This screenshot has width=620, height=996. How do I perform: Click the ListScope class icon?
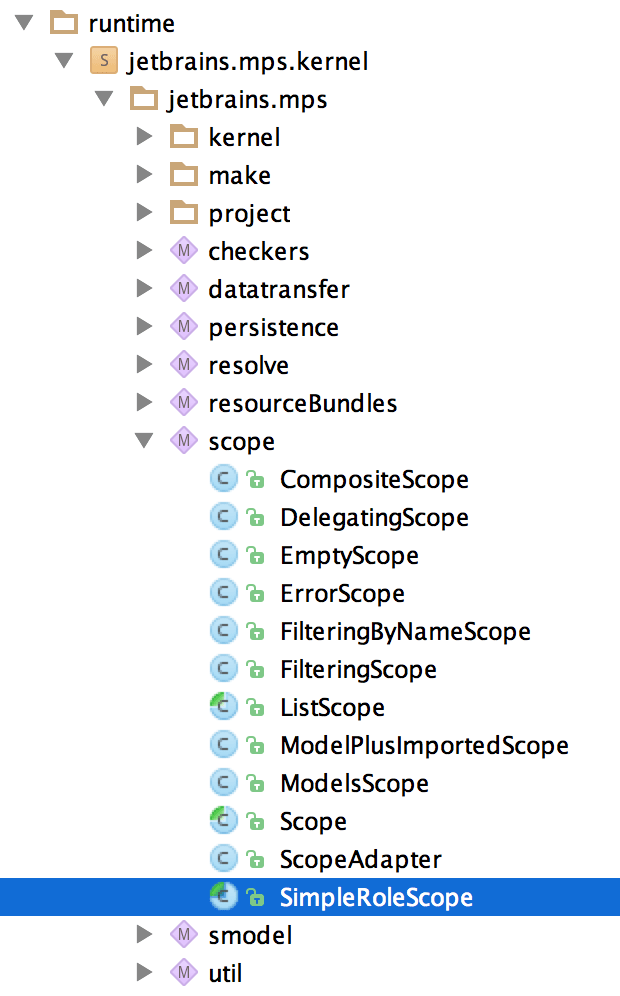[222, 707]
